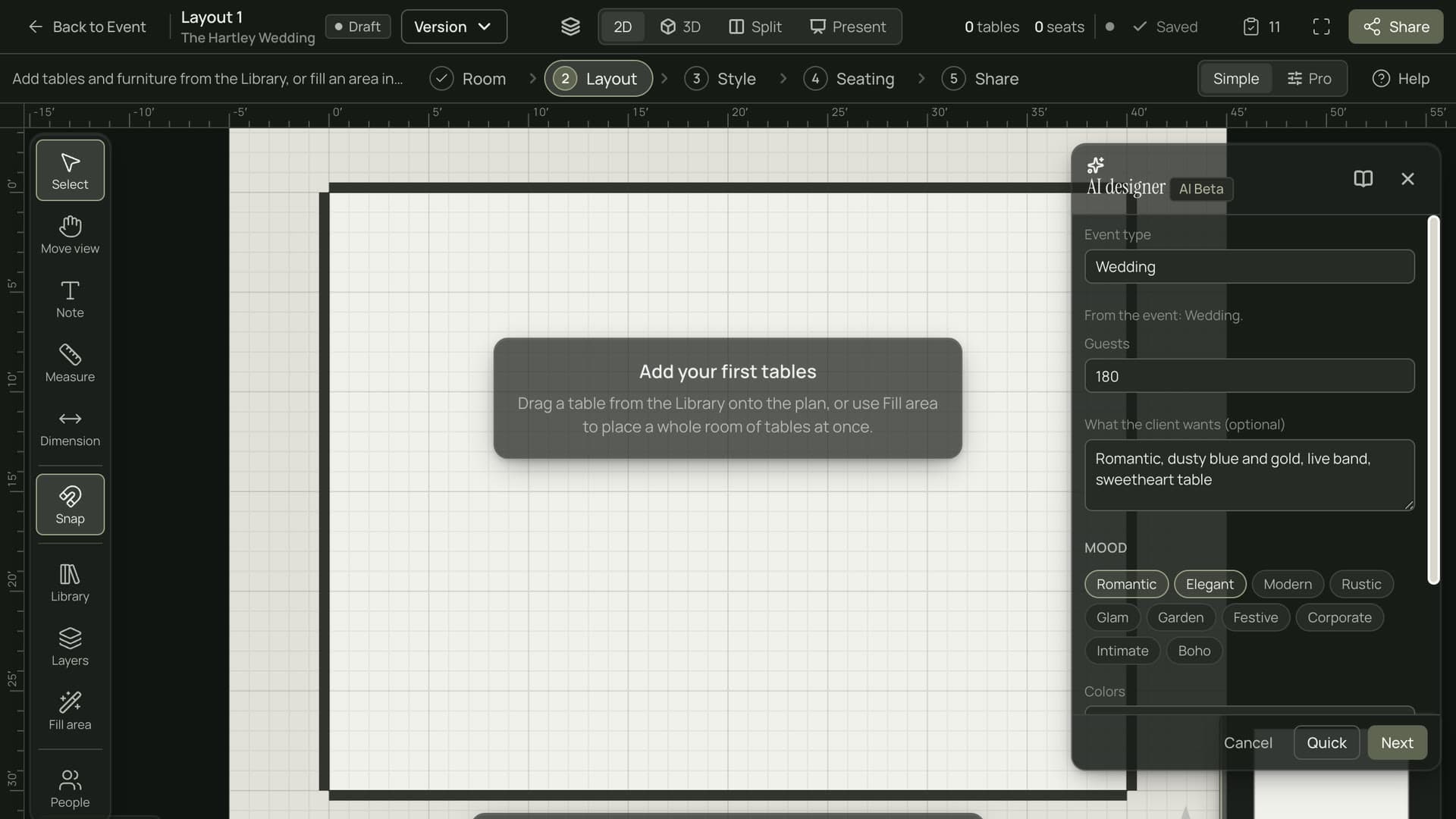The width and height of the screenshot is (1456, 819).
Task: Open the Library panel
Action: point(70,583)
